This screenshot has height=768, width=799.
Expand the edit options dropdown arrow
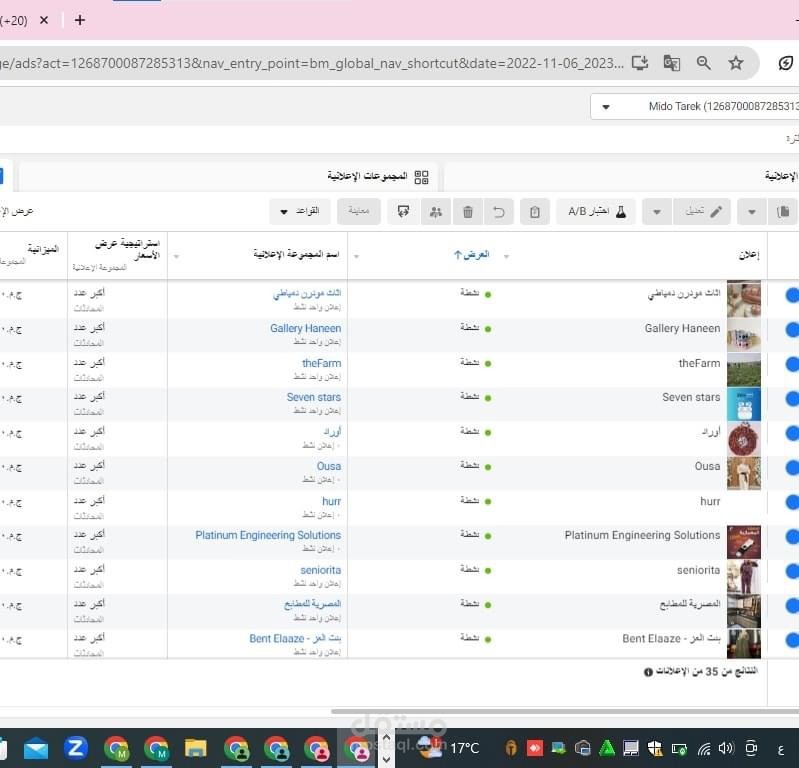(x=657, y=211)
